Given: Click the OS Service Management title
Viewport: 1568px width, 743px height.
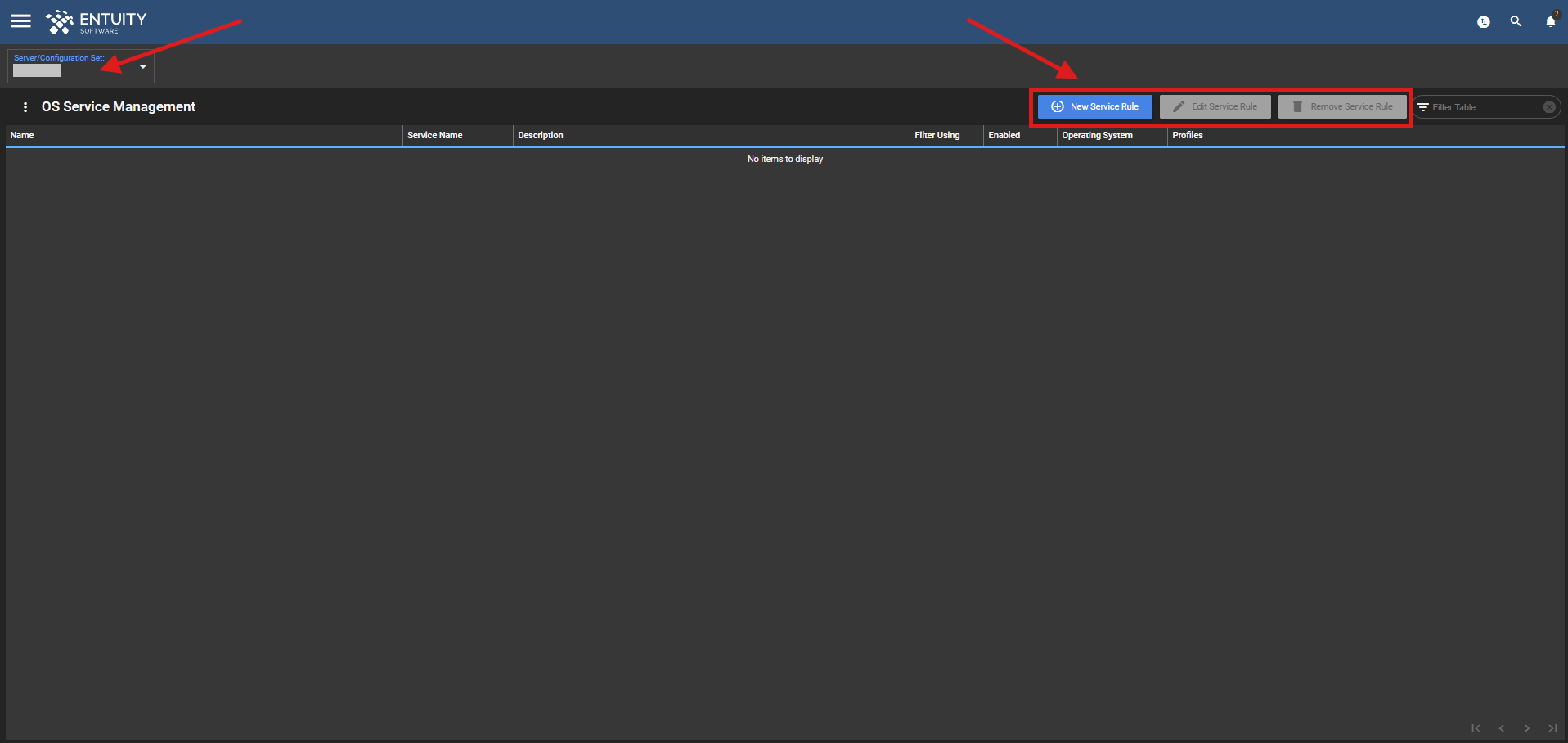Looking at the screenshot, I should coord(119,107).
